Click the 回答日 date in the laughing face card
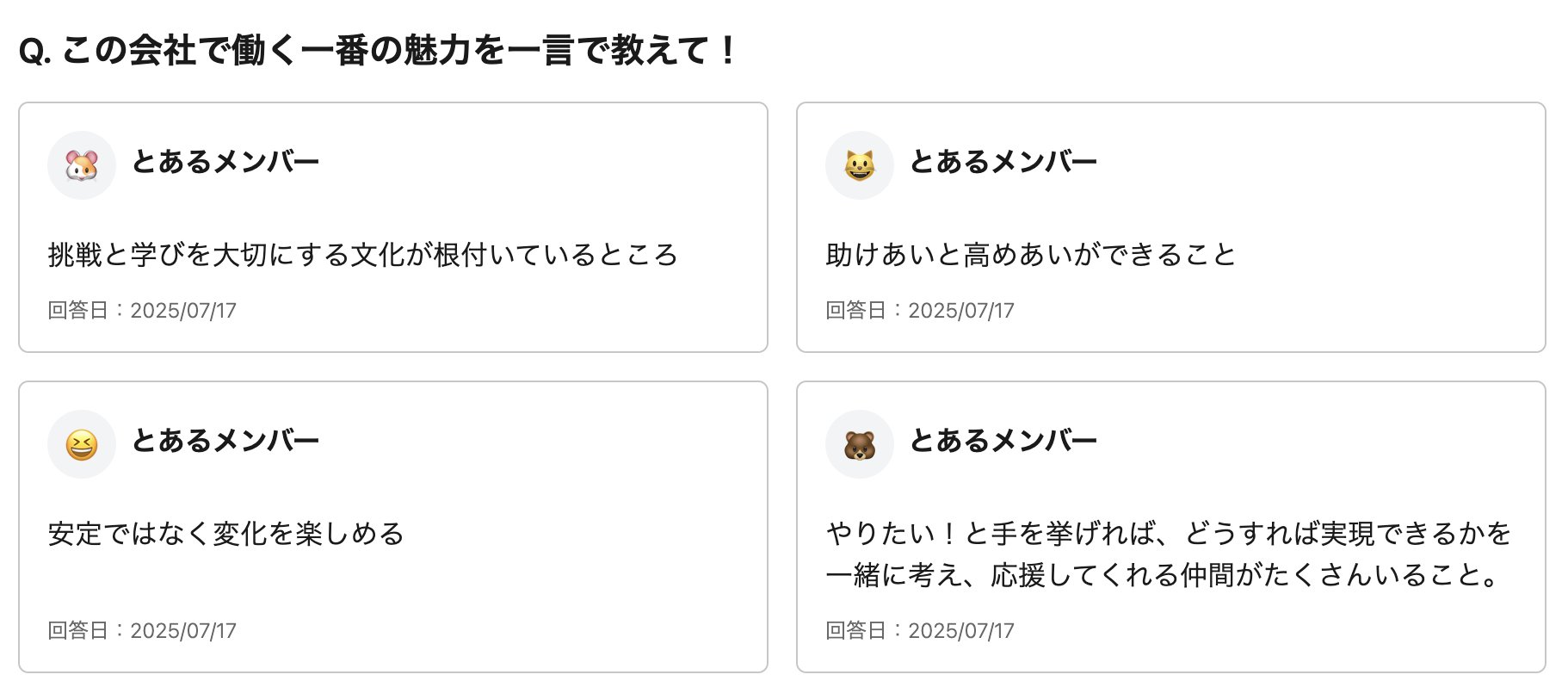 coord(142,631)
